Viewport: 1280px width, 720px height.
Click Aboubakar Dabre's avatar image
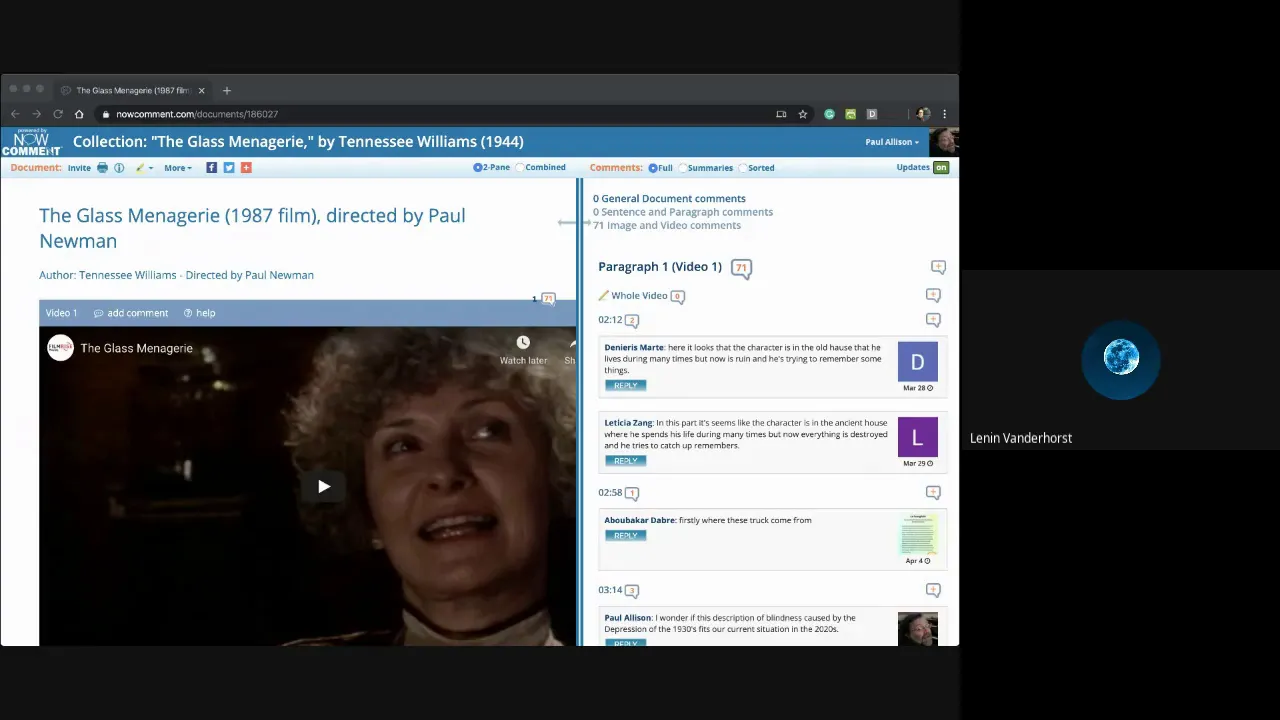(917, 534)
